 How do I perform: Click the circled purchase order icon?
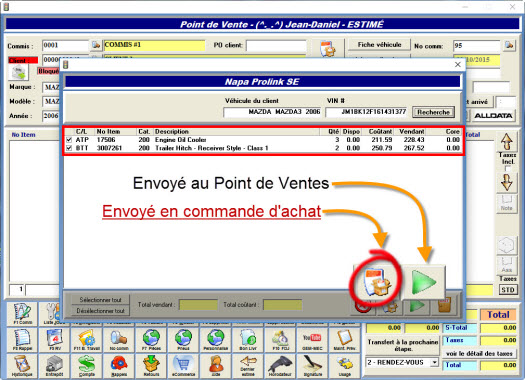(377, 282)
